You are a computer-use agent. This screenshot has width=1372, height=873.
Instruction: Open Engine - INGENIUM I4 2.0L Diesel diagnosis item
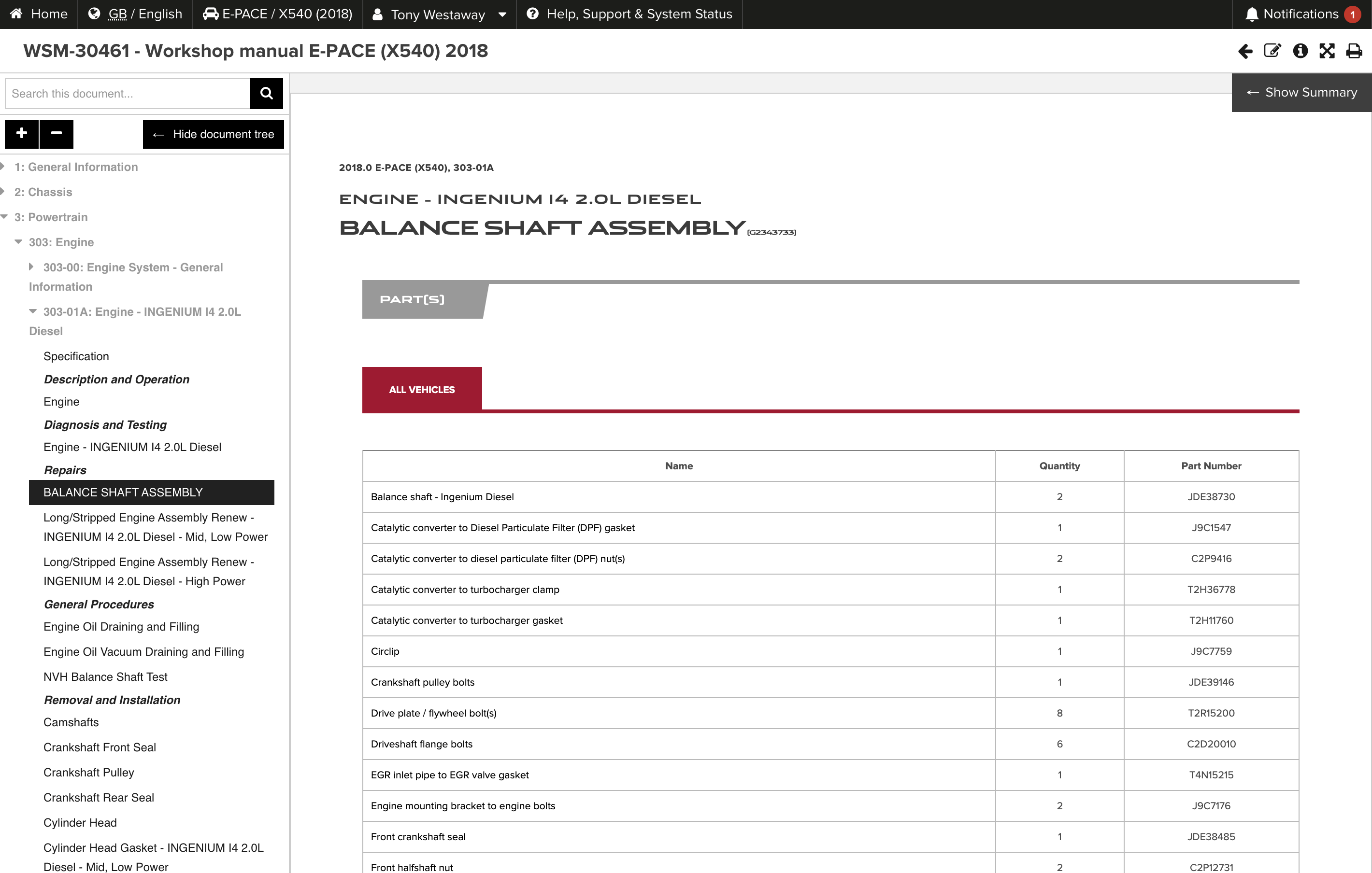coord(132,448)
